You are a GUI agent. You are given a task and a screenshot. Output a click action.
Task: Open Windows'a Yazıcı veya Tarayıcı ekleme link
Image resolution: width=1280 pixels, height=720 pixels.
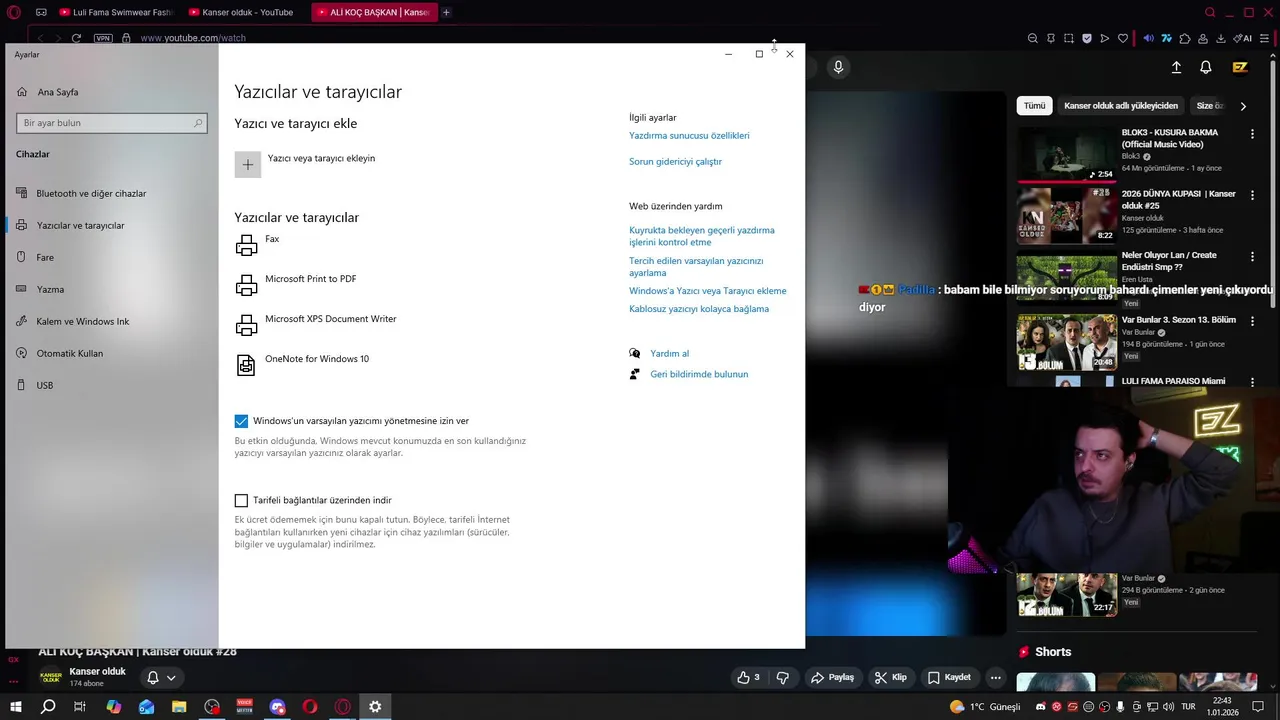pos(708,291)
